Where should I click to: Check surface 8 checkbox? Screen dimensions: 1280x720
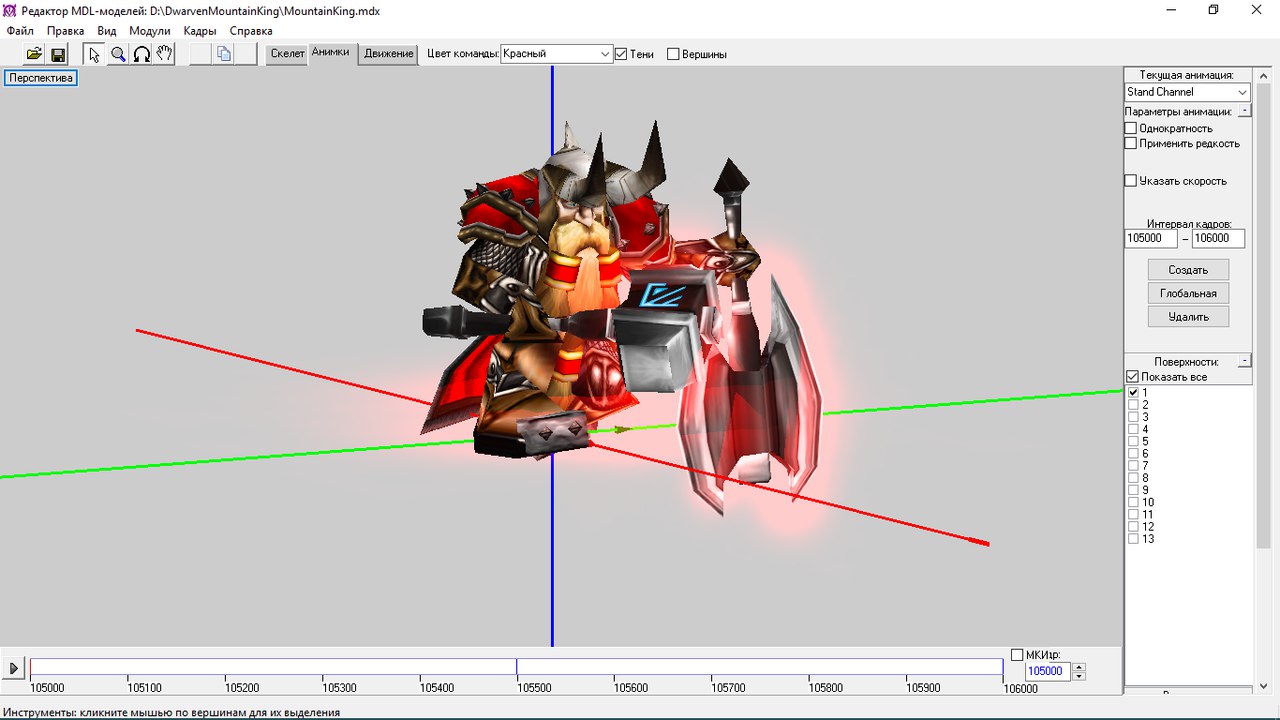1133,478
